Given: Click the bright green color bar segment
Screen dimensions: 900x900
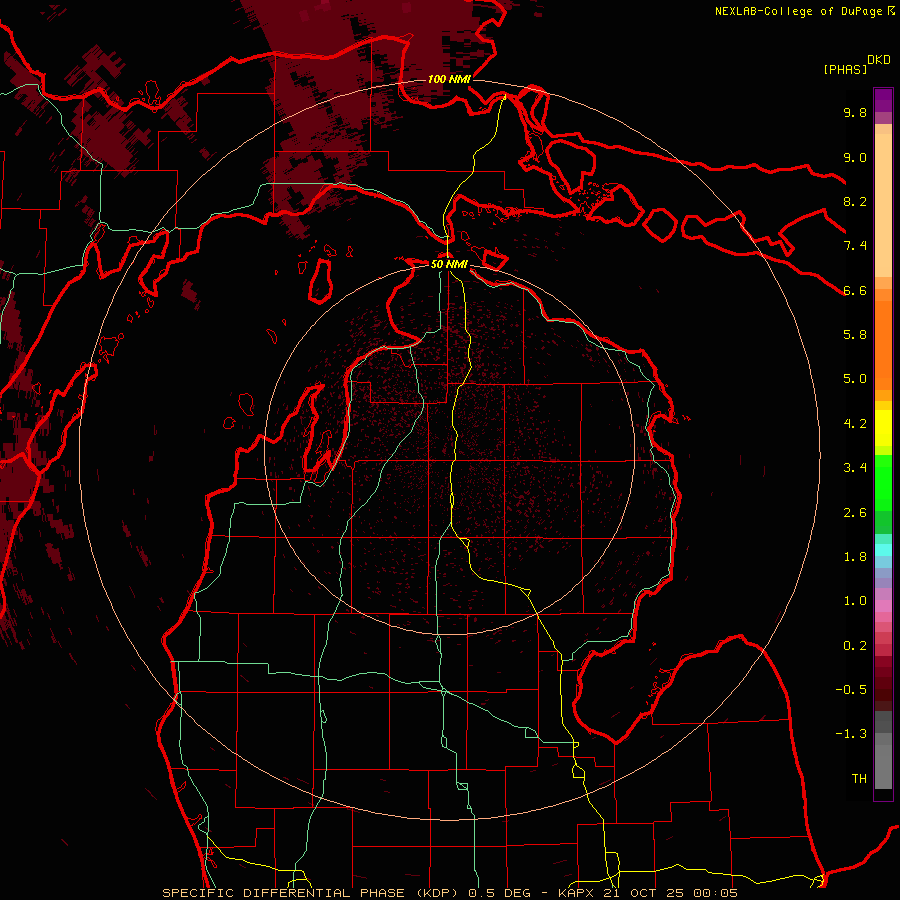Looking at the screenshot, I should point(883,483).
